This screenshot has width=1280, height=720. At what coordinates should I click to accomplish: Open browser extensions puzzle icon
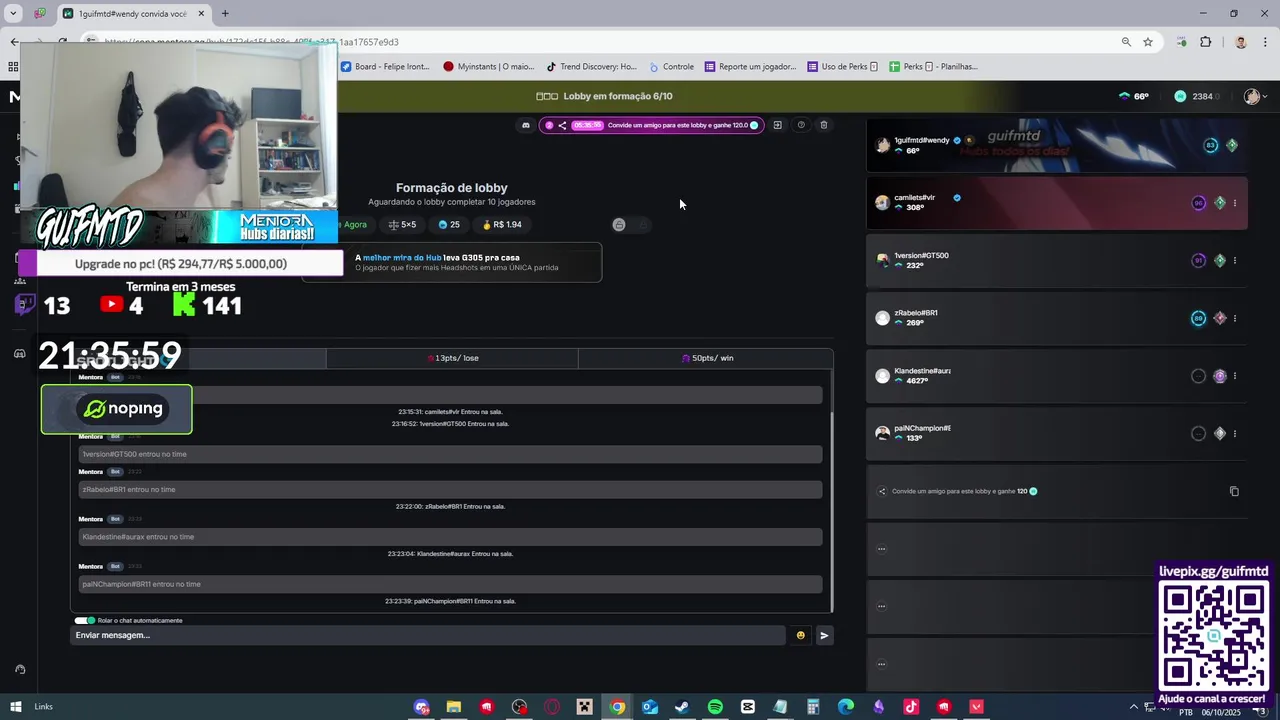[x=1205, y=42]
